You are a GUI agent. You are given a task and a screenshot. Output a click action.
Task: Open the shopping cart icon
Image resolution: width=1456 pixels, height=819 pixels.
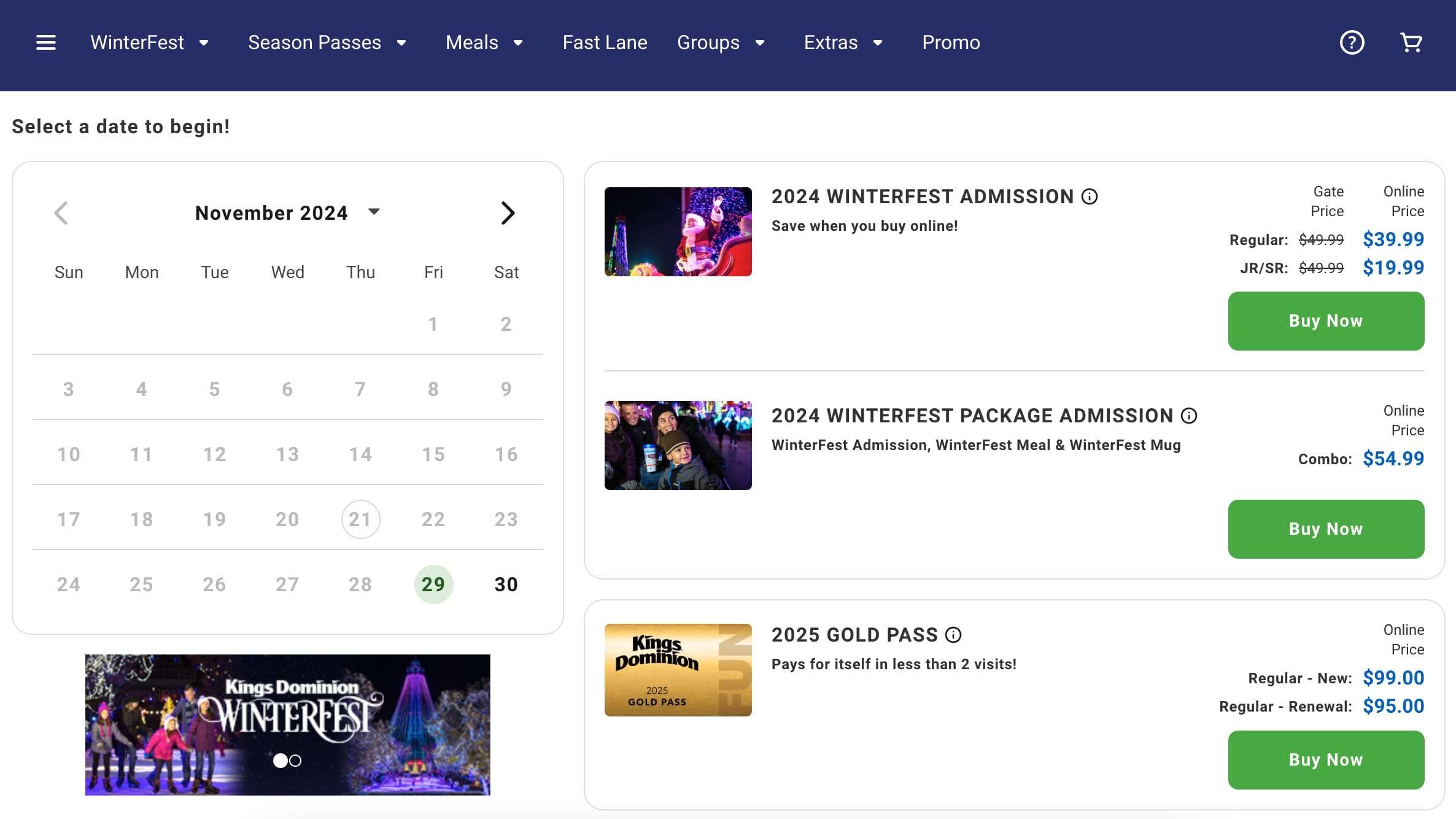[1411, 42]
